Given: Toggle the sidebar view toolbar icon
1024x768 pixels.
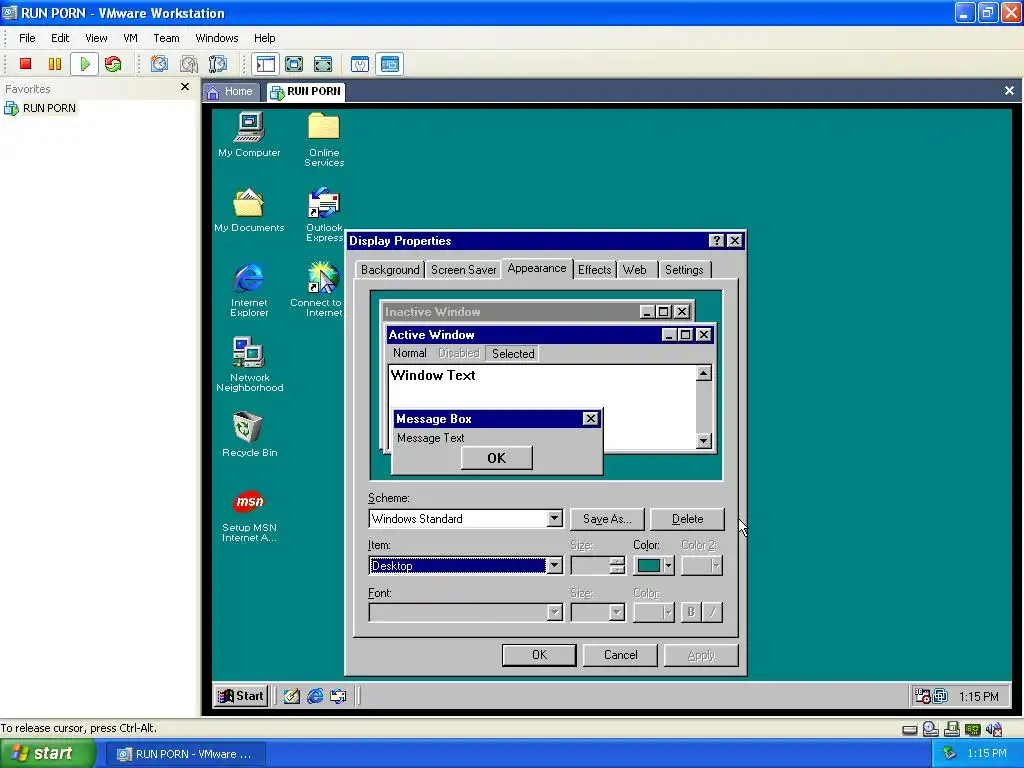Looking at the screenshot, I should click(265, 64).
